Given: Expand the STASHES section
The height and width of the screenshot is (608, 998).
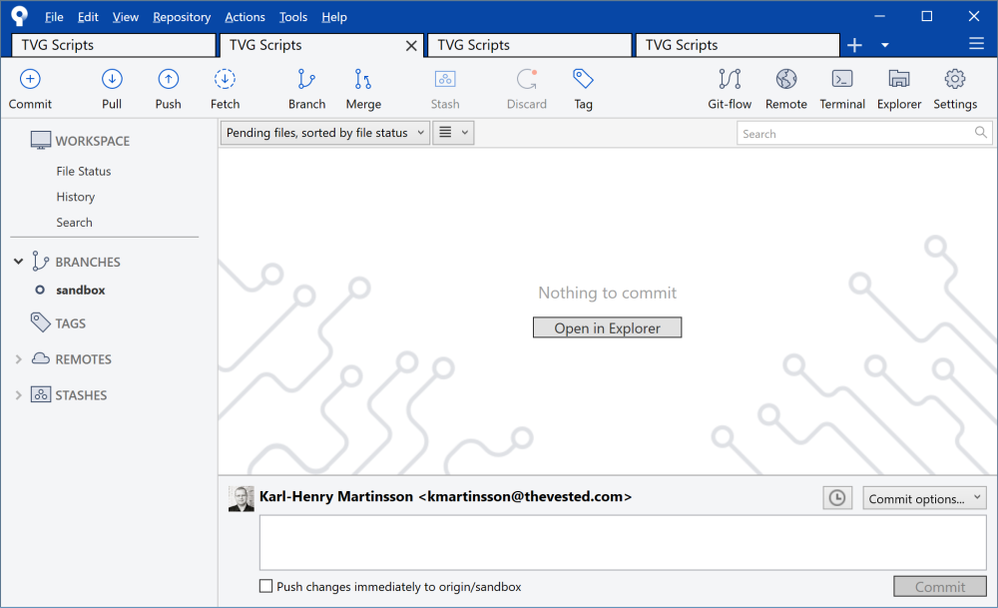Looking at the screenshot, I should tap(18, 395).
